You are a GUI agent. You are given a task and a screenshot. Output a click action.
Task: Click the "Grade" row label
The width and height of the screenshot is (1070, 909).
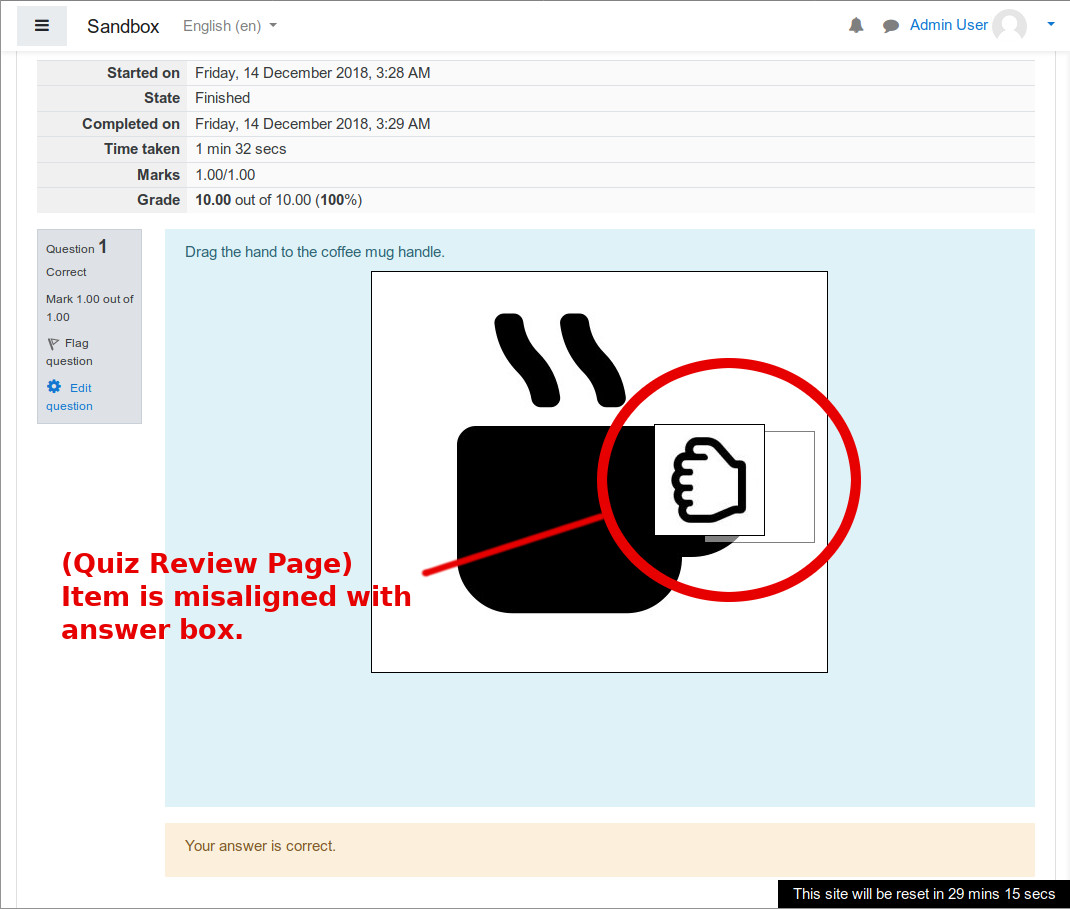coord(158,200)
